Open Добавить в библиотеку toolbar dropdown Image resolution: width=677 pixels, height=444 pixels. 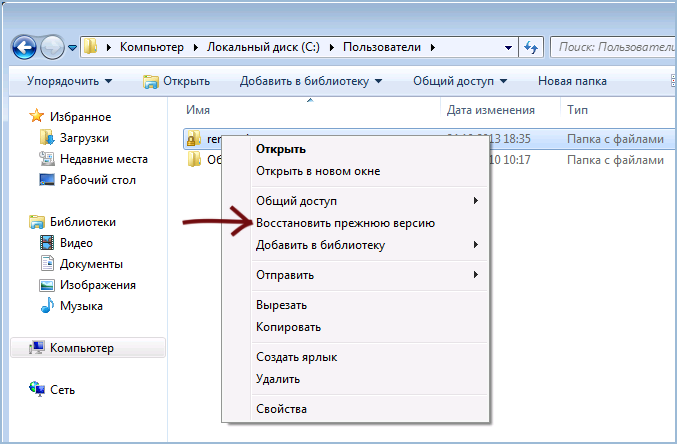pyautogui.click(x=311, y=81)
